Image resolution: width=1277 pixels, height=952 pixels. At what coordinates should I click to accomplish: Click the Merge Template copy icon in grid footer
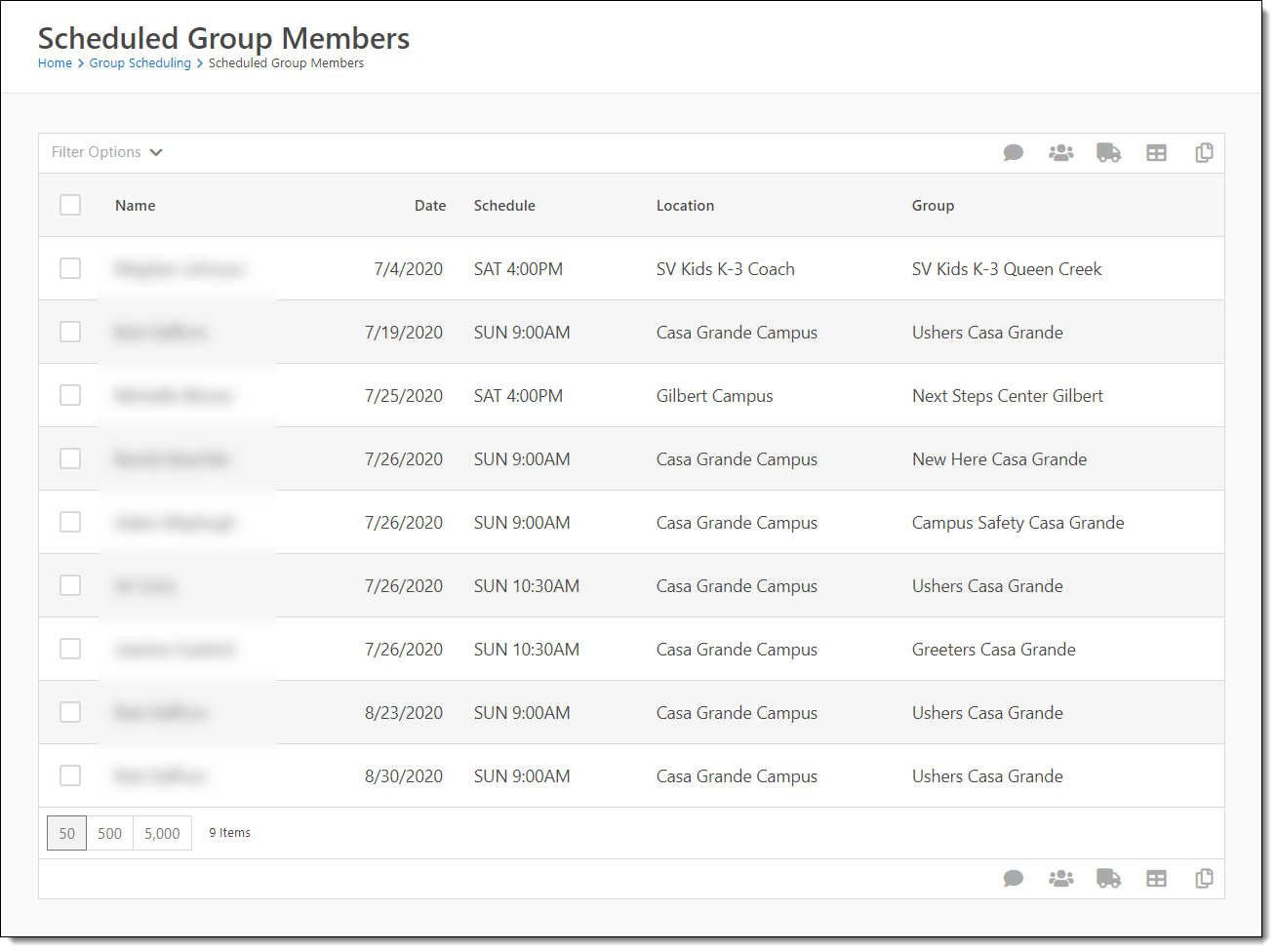tap(1205, 879)
